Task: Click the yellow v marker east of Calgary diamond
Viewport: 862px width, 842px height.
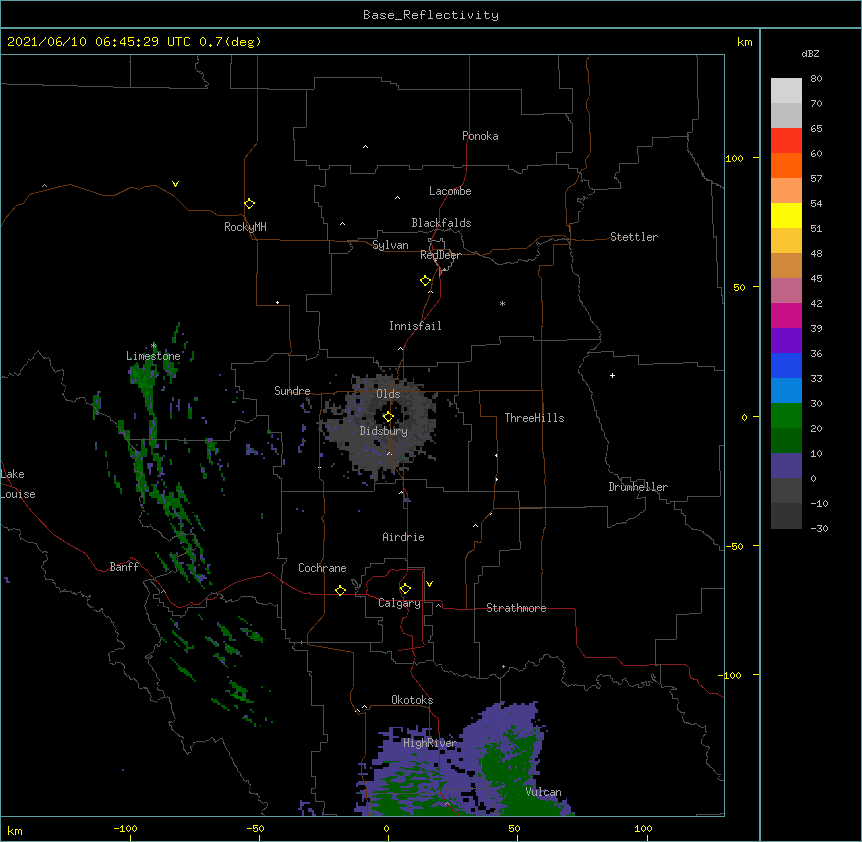Action: (429, 584)
